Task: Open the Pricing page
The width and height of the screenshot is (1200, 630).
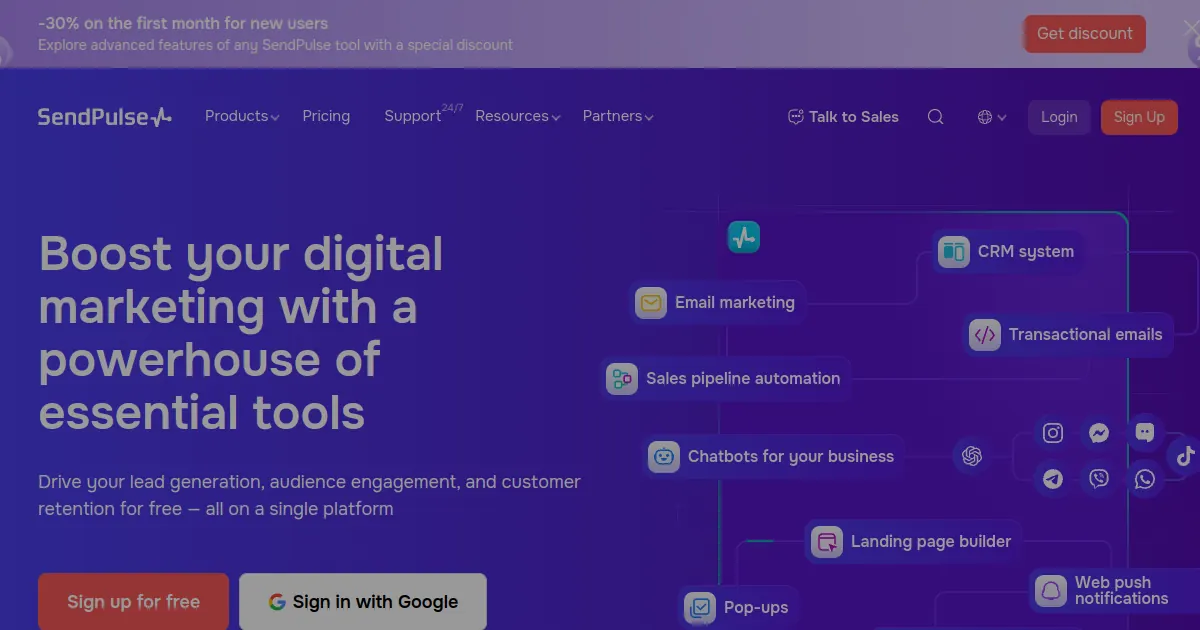Action: [x=326, y=116]
